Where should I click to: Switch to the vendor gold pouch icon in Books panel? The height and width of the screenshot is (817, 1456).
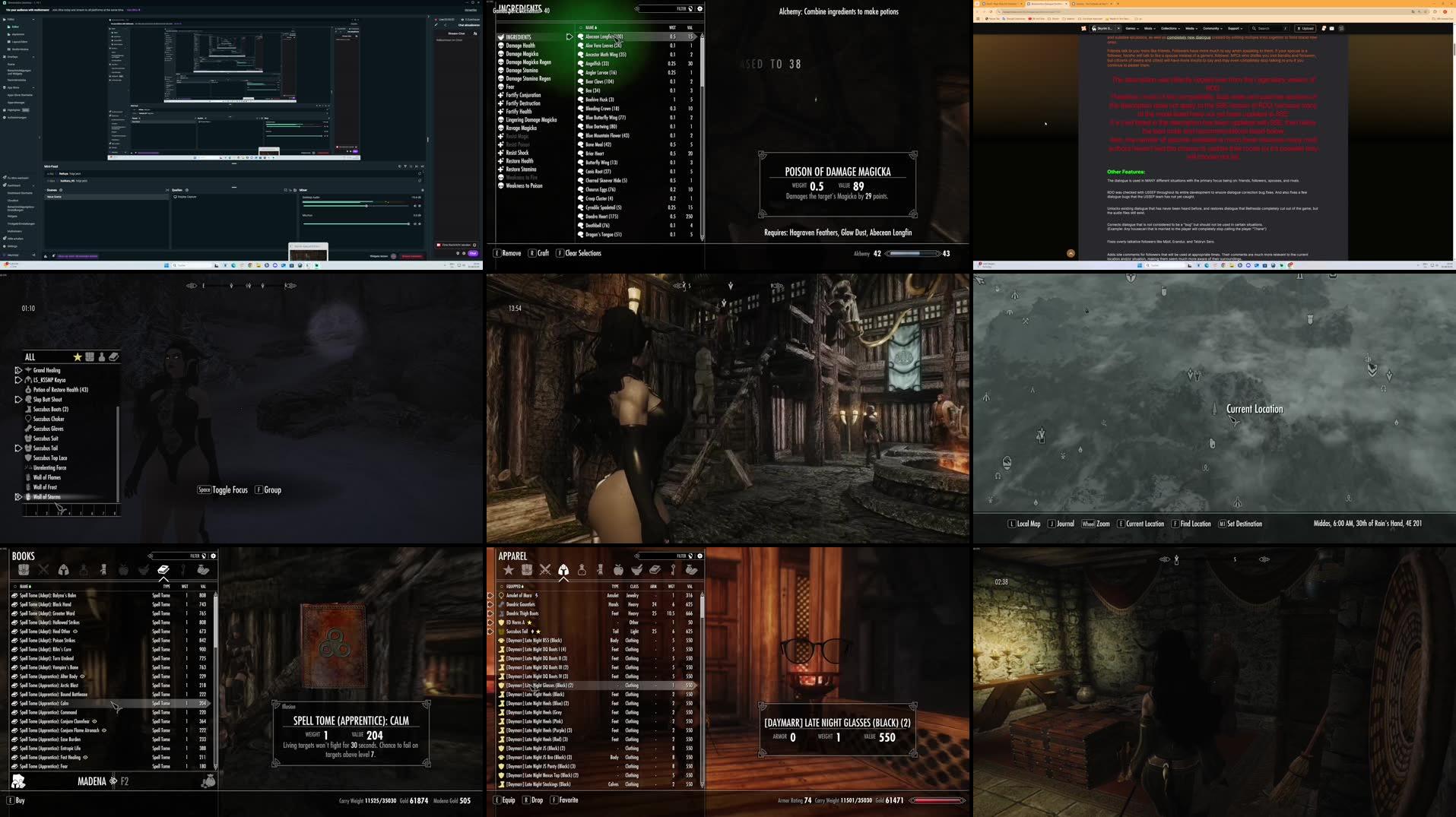(208, 781)
